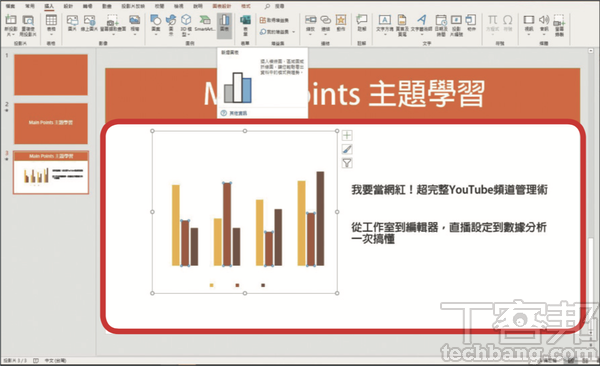The height and width of the screenshot is (366, 600).
Task: Click the WordArt slanted A icon
Action: click(x=422, y=20)
